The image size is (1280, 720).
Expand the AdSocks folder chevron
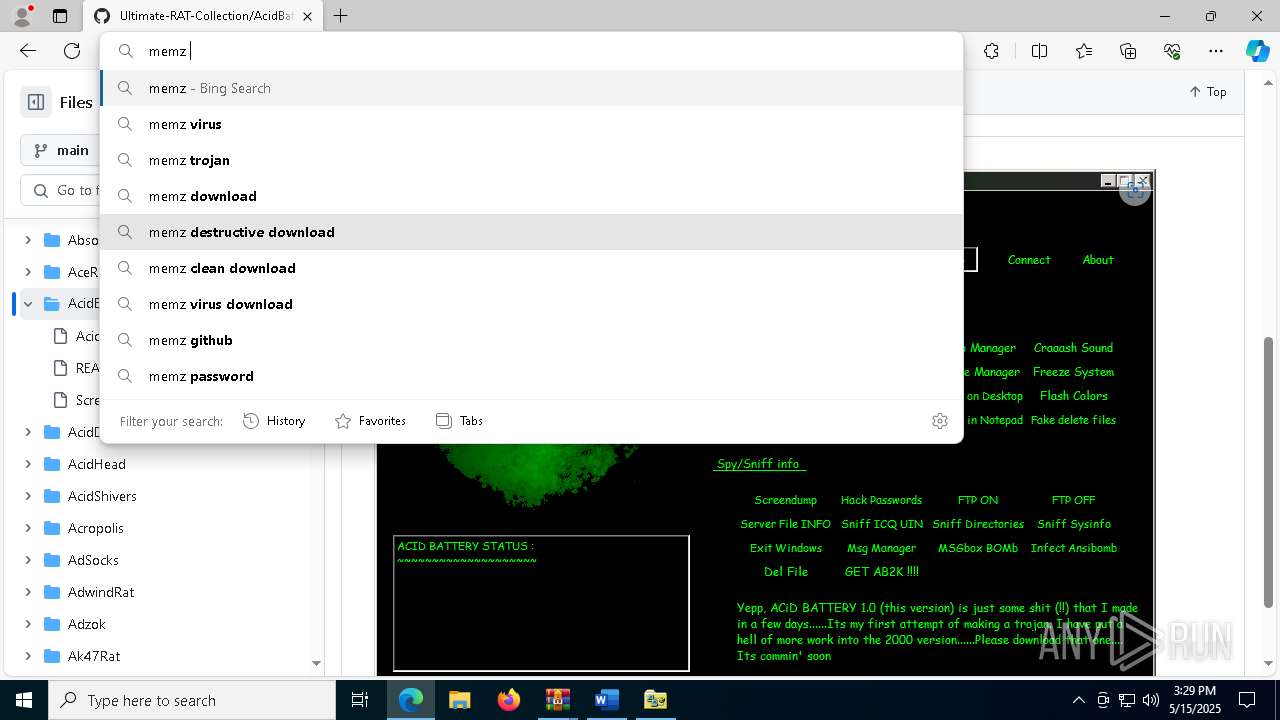point(28,560)
